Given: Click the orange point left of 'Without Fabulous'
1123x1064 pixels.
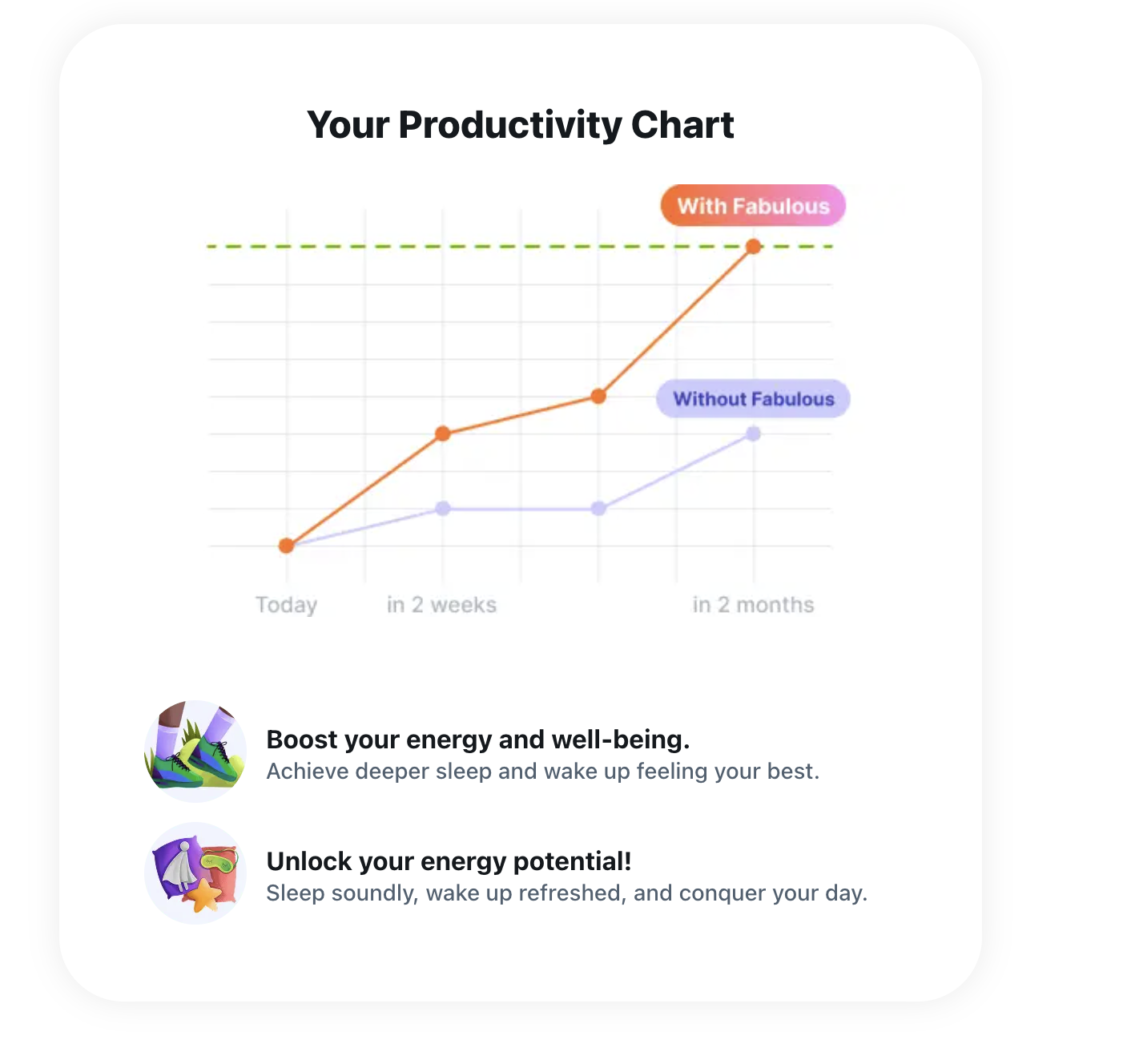Looking at the screenshot, I should click(598, 396).
